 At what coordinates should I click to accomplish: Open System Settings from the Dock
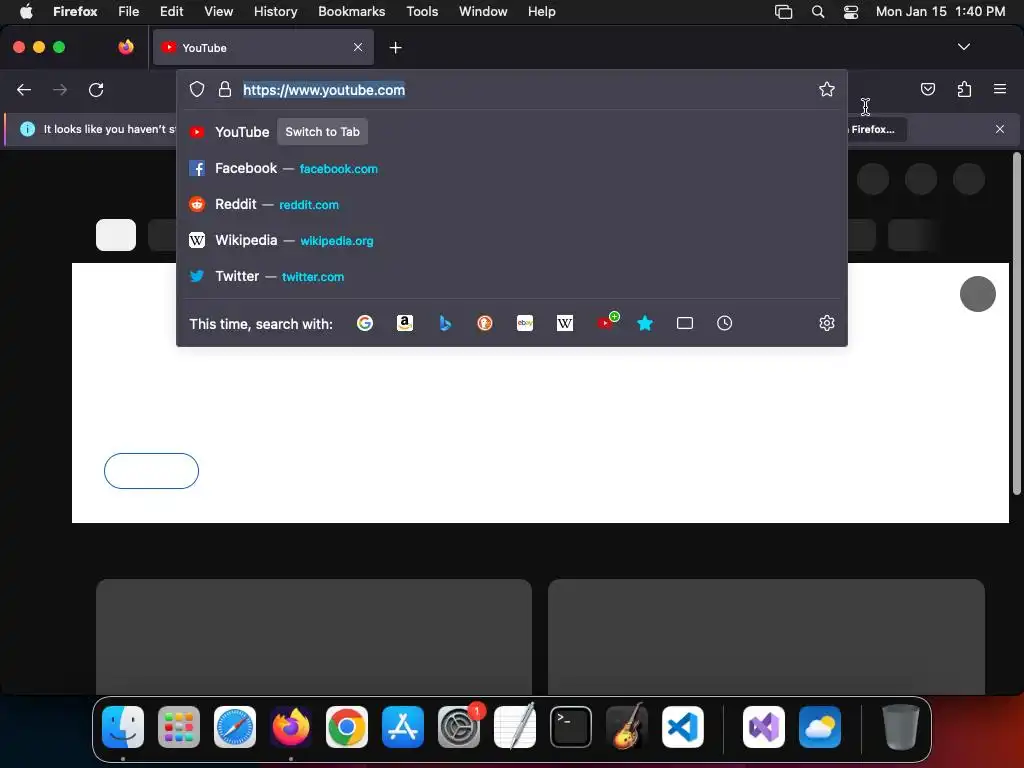pos(458,727)
